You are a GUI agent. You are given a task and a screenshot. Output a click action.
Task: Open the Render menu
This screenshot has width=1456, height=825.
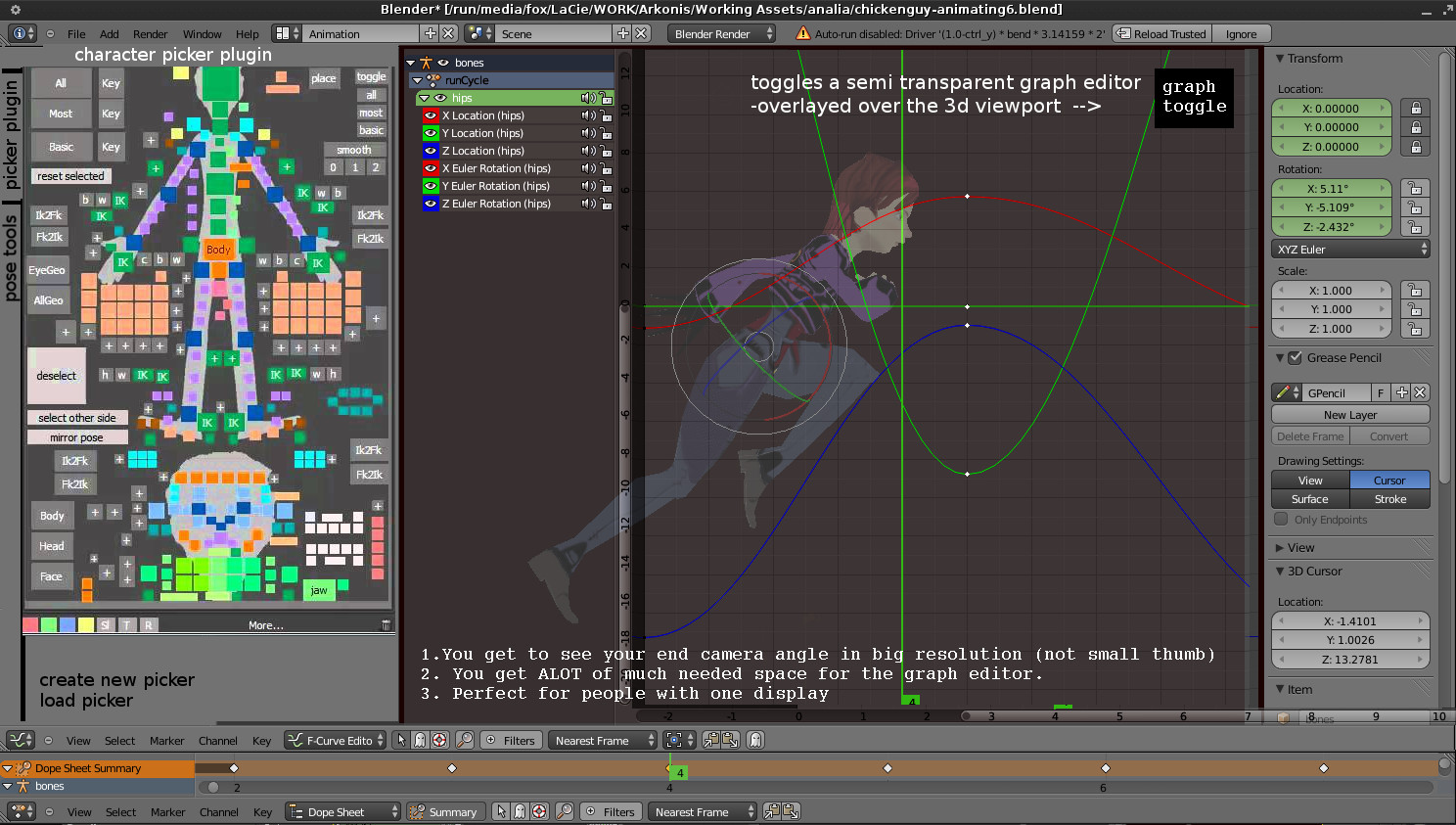coord(151,33)
